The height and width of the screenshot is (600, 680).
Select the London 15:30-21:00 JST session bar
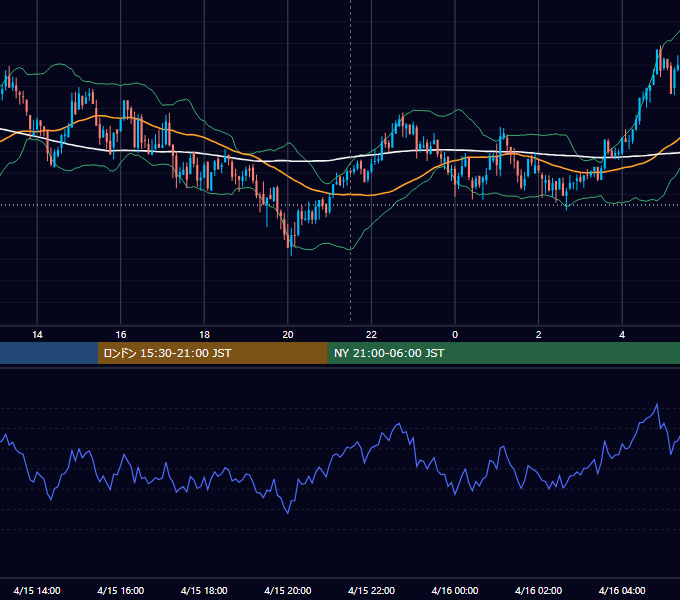(x=212, y=353)
